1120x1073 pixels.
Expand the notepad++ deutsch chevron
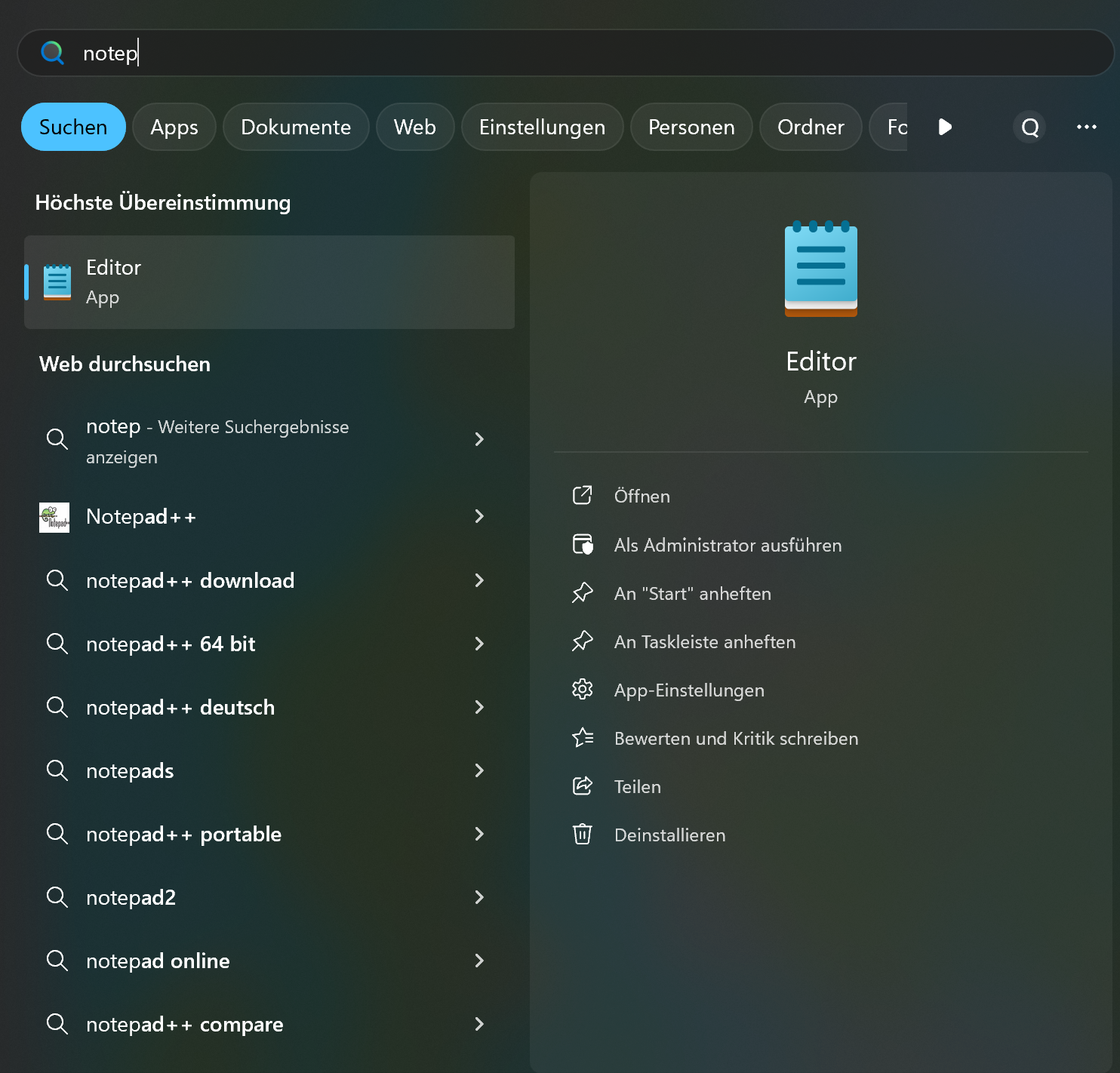[479, 707]
